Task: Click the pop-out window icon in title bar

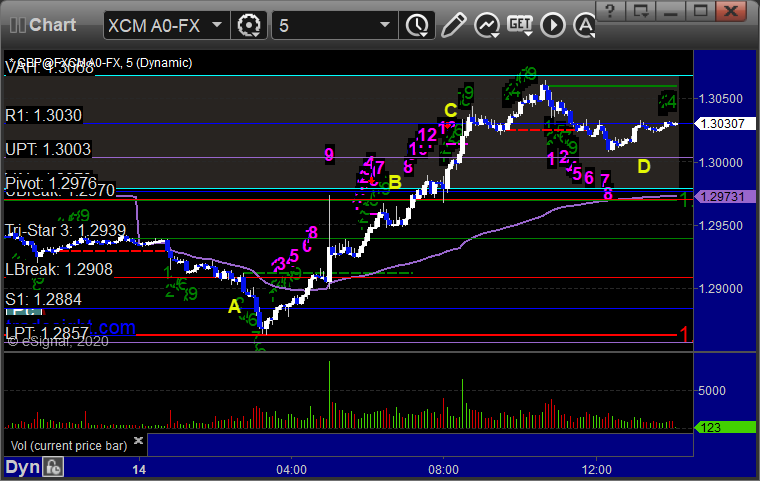Action: coord(640,11)
